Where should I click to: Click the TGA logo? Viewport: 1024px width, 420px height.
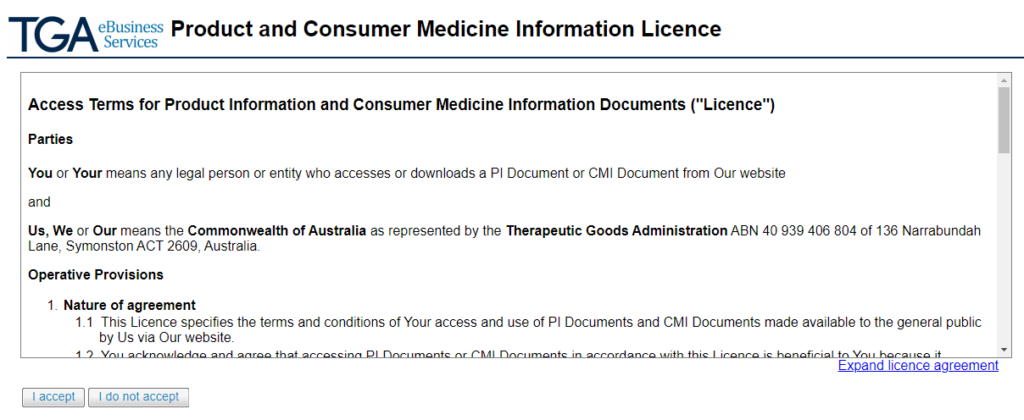[x=50, y=34]
